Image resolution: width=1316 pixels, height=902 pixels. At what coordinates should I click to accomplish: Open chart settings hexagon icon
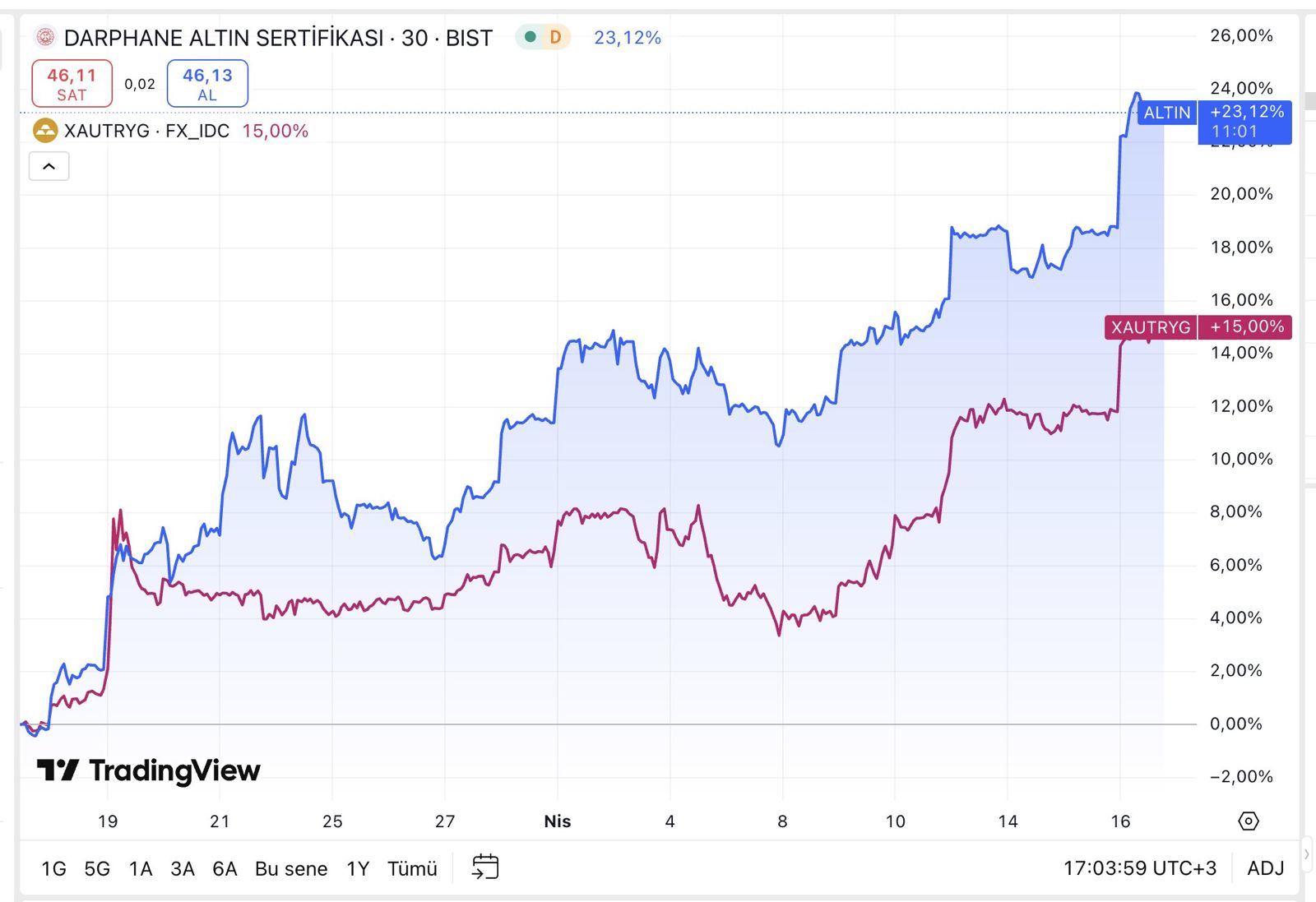tap(1248, 821)
